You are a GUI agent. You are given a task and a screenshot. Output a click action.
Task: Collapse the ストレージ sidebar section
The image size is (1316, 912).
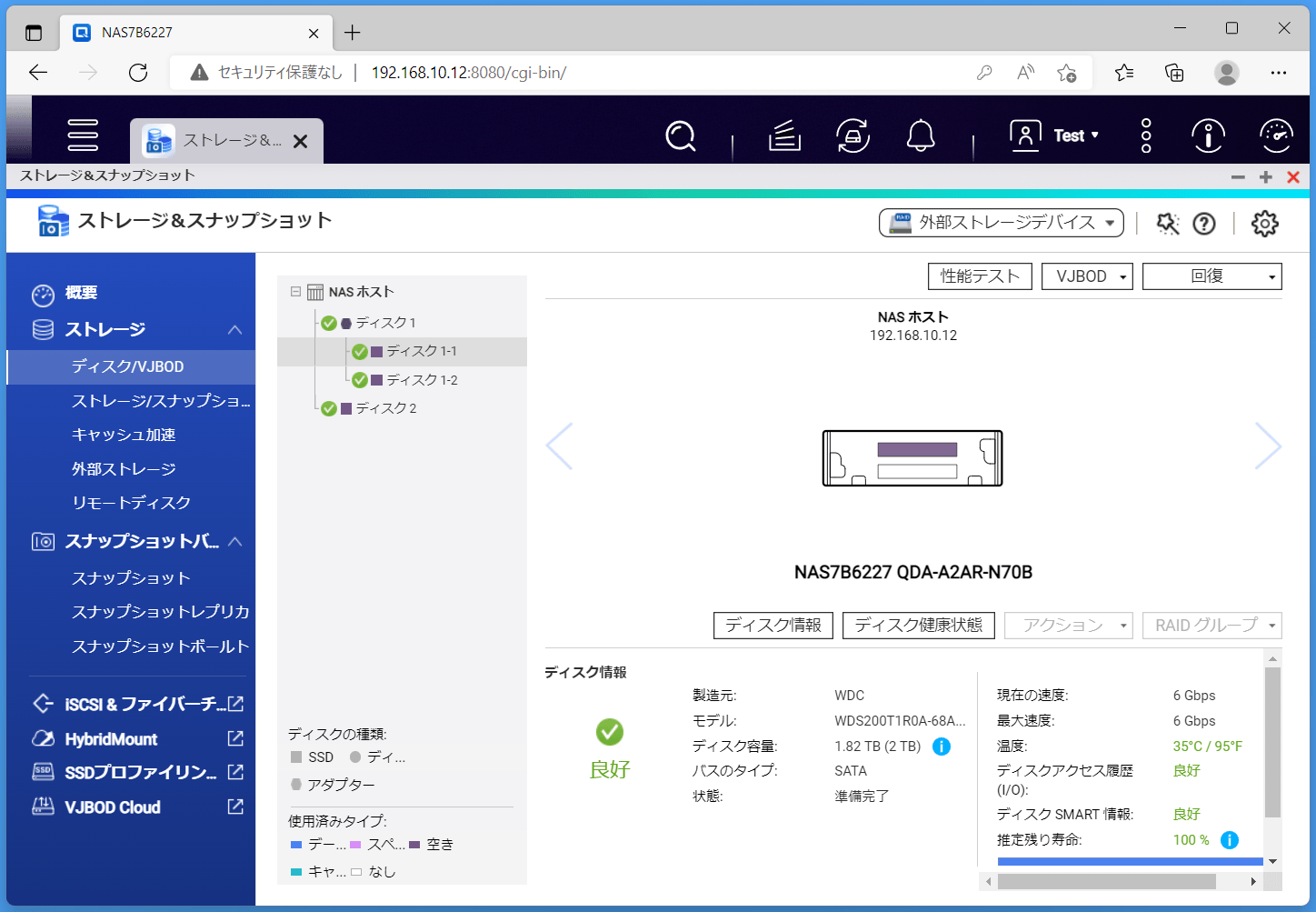(x=234, y=330)
